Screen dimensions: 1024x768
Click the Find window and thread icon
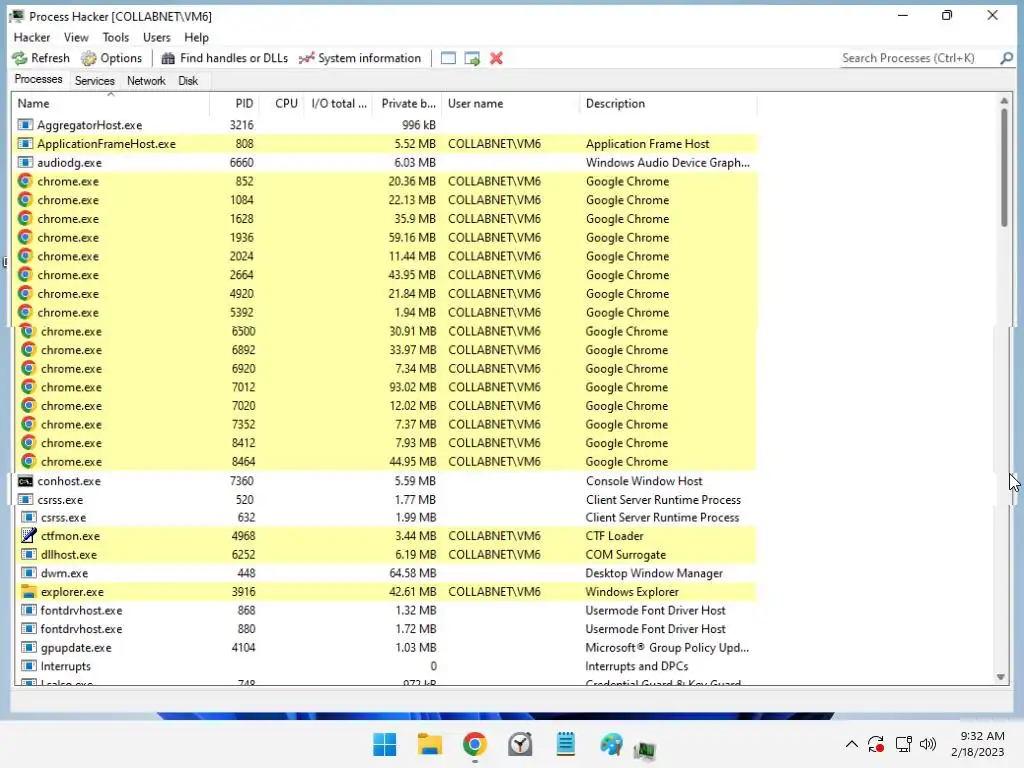tap(472, 58)
